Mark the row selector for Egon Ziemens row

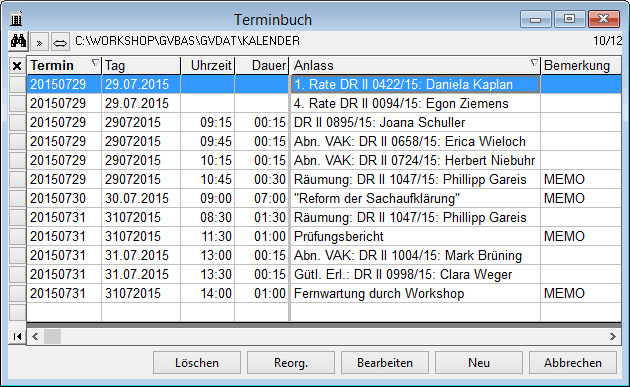17,103
